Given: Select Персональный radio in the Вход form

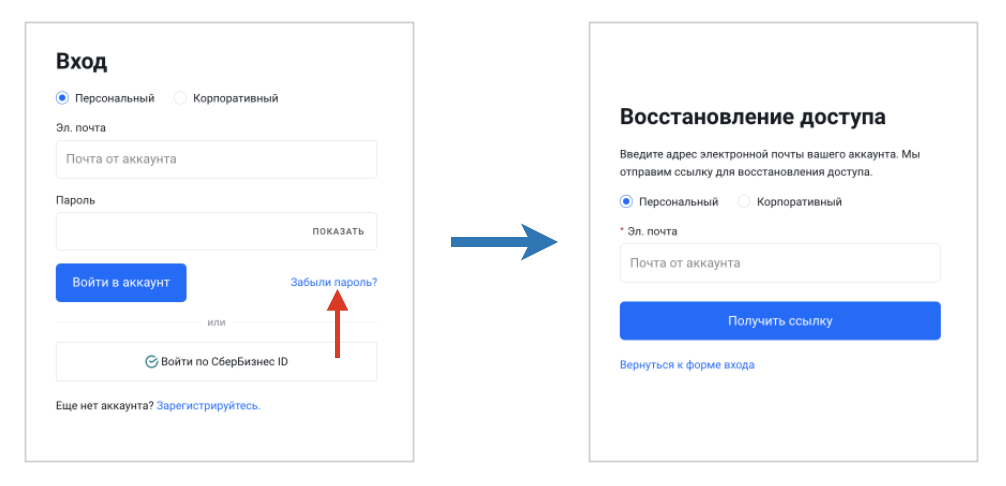Looking at the screenshot, I should (62, 98).
